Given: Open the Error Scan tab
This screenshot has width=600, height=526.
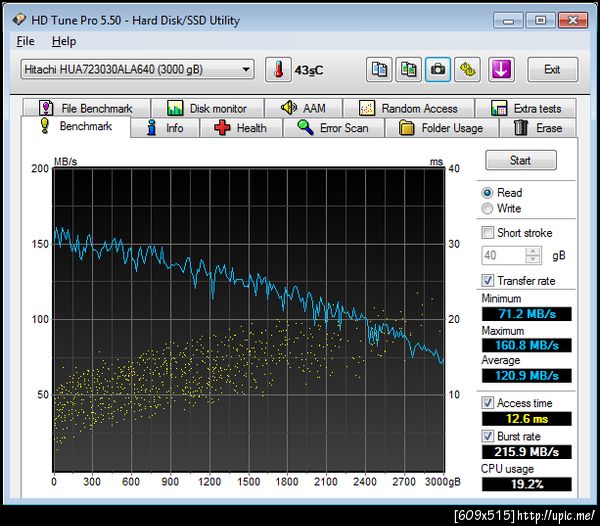Looking at the screenshot, I should (x=333, y=128).
